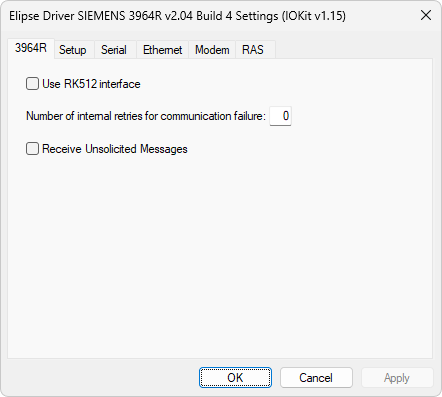Screen dimensions: 442x397
Task: Confirm settings with the OK button
Action: [x=235, y=378]
